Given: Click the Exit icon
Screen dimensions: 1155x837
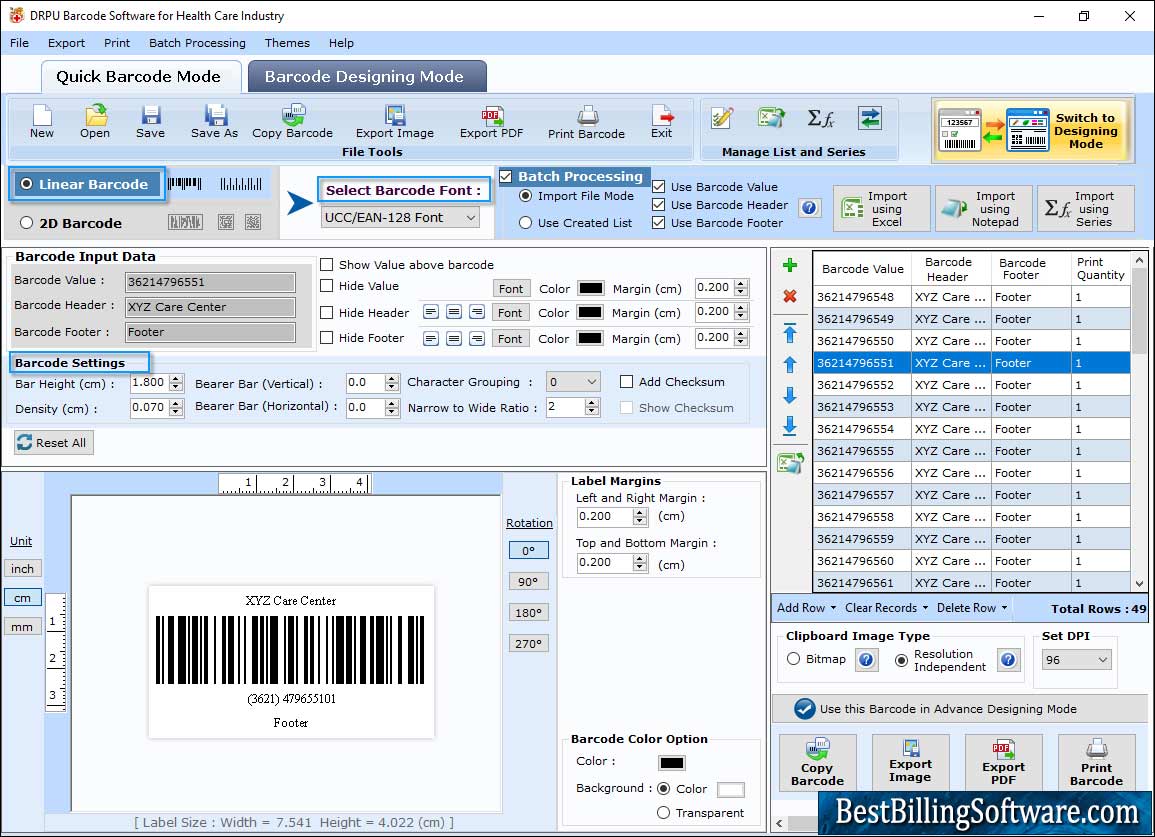Looking at the screenshot, I should pos(661,122).
